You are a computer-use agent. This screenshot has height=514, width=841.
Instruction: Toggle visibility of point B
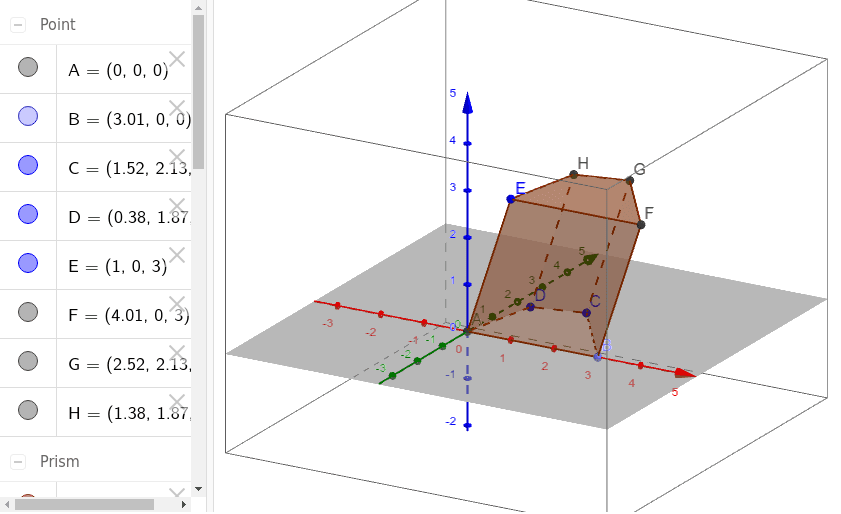click(x=28, y=116)
